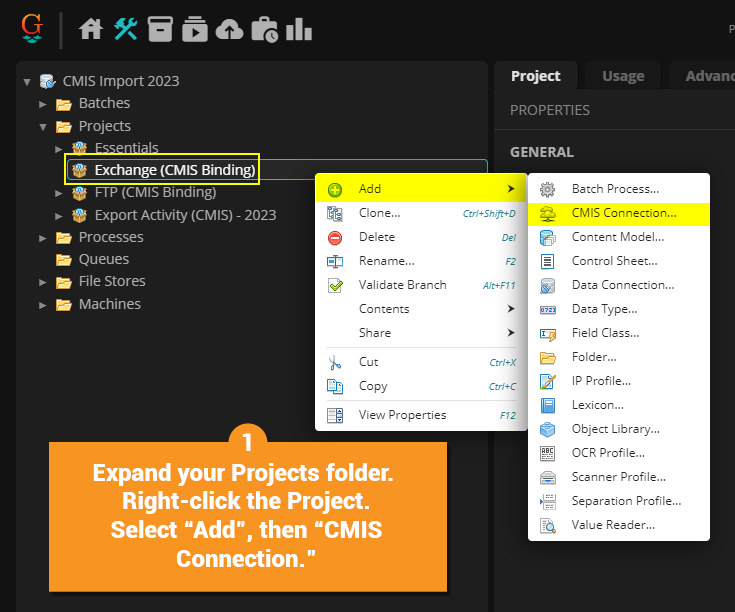The height and width of the screenshot is (612, 735).
Task: Expand the Machines folder arrow
Action: click(x=43, y=305)
